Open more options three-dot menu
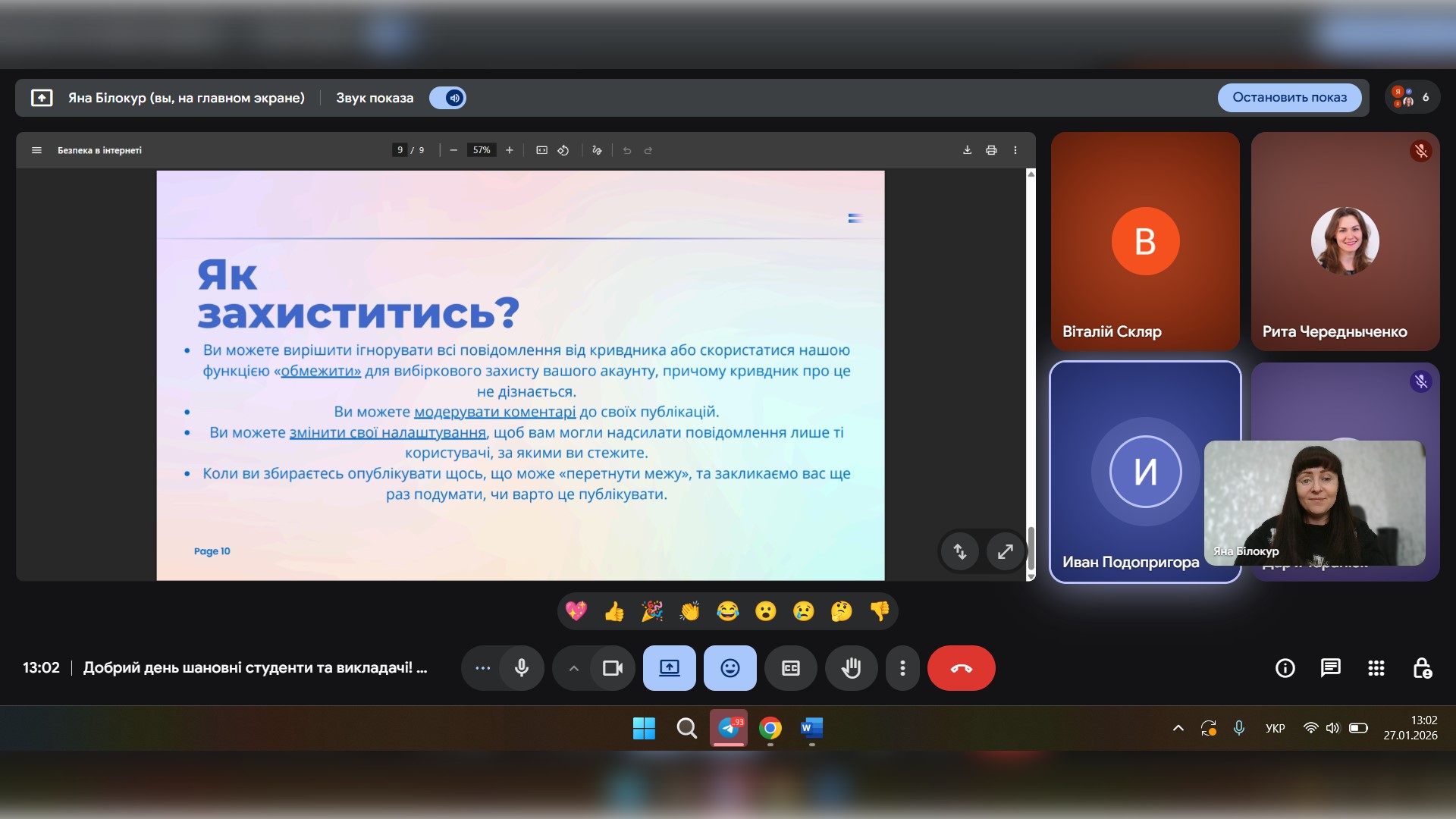This screenshot has height=819, width=1456. point(902,668)
